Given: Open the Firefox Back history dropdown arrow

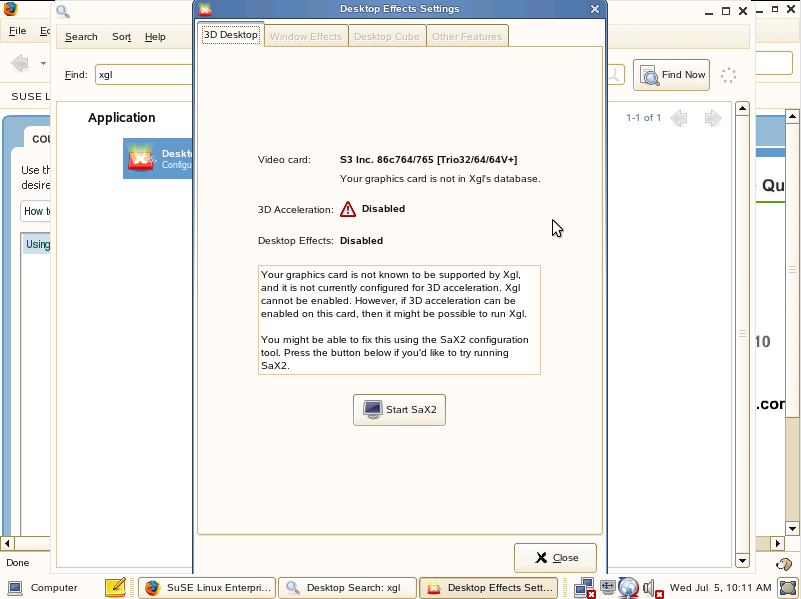Looking at the screenshot, I should (x=43, y=63).
